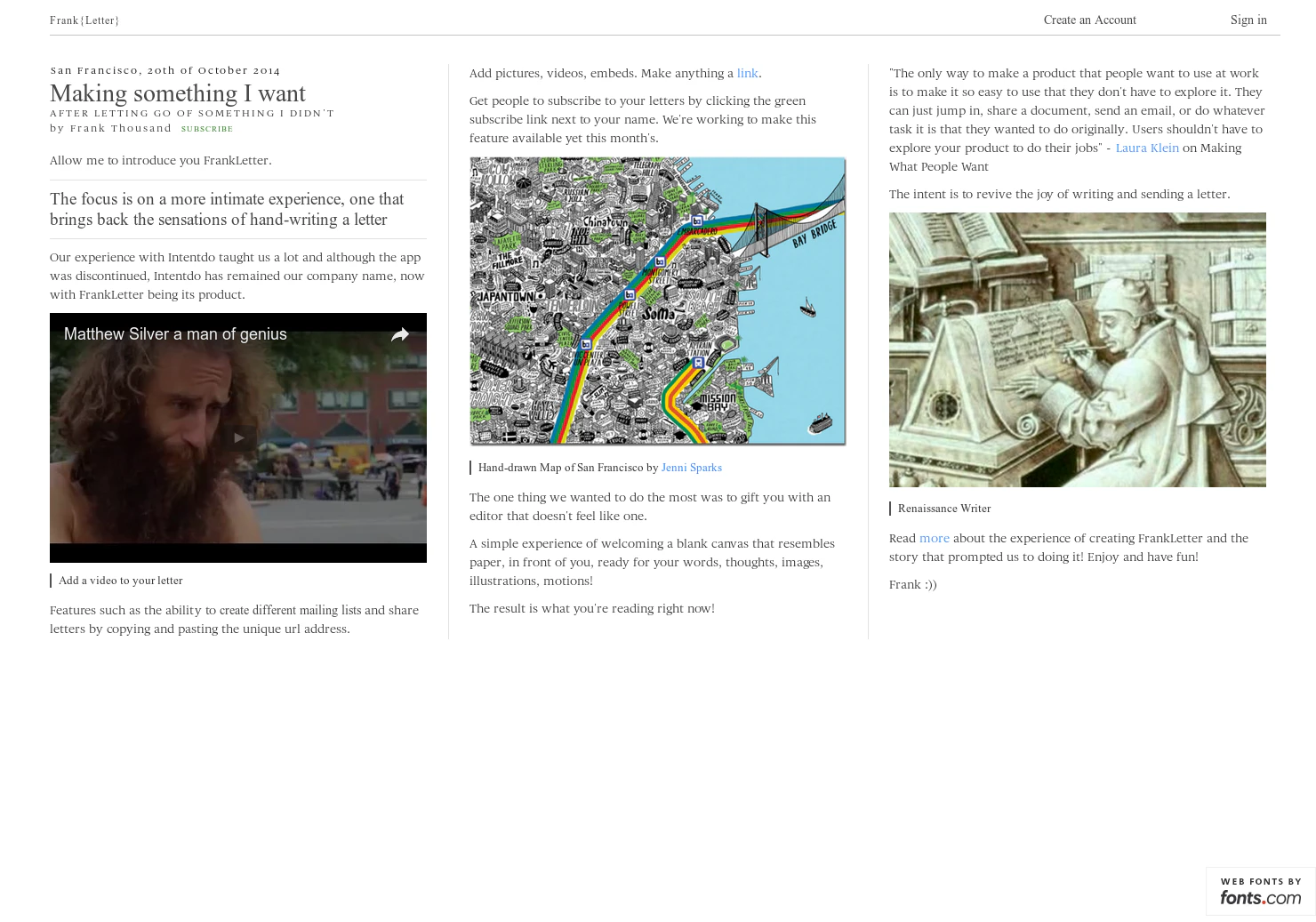This screenshot has height=922, width=1316.
Task: Click the author name 'Frank Thousand'
Action: (121, 128)
